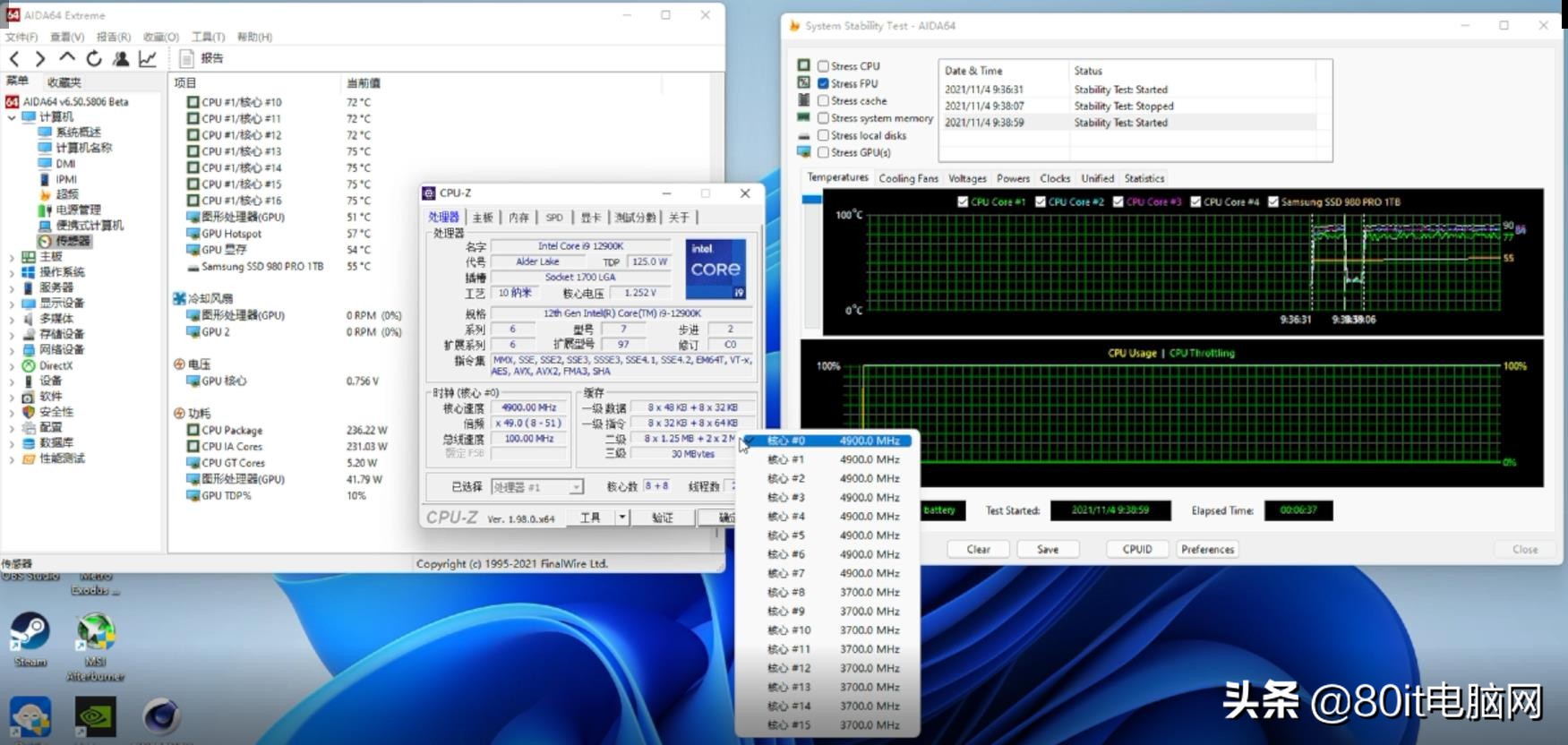
Task: Toggle CPU Core #3 graph checkbox
Action: pos(1118,201)
